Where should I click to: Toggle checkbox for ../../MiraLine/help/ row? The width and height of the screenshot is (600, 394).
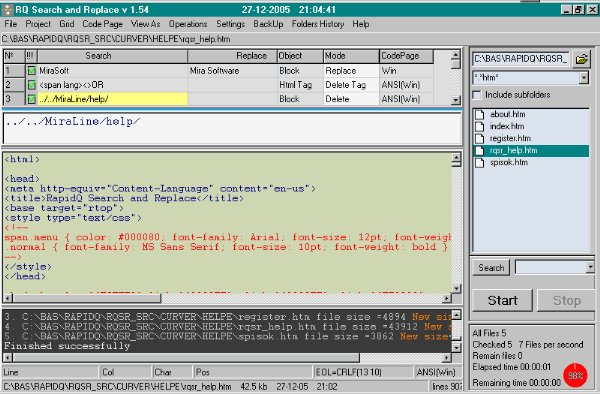coord(32,99)
